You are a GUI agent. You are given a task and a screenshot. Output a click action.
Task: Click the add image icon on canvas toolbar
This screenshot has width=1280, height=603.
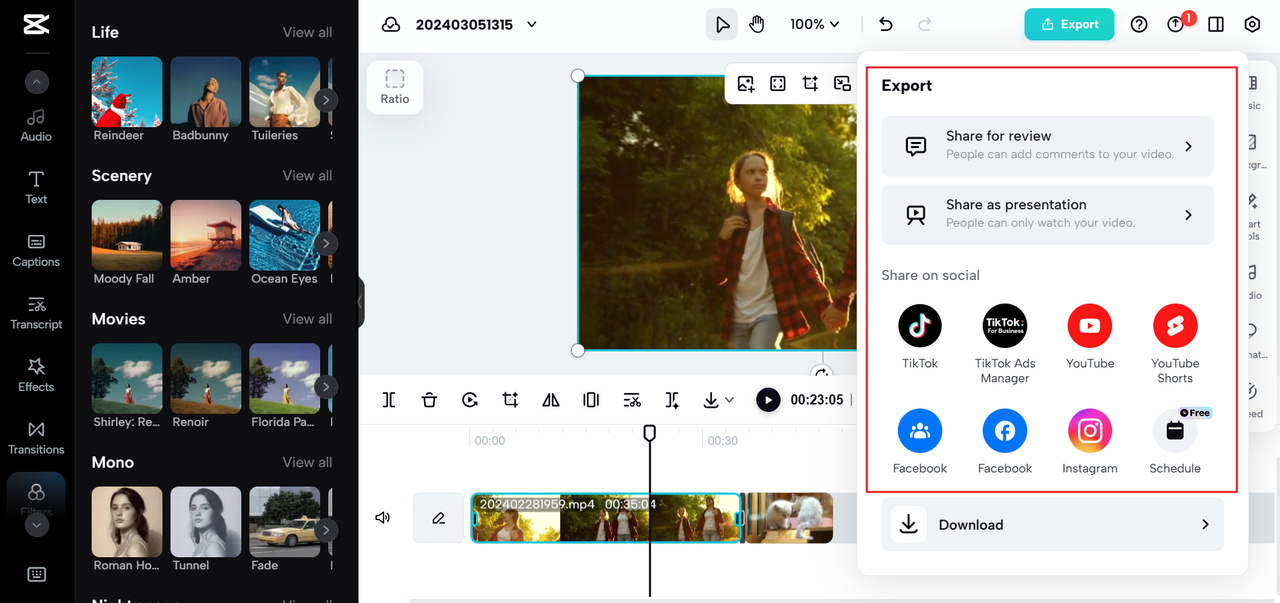(x=746, y=84)
